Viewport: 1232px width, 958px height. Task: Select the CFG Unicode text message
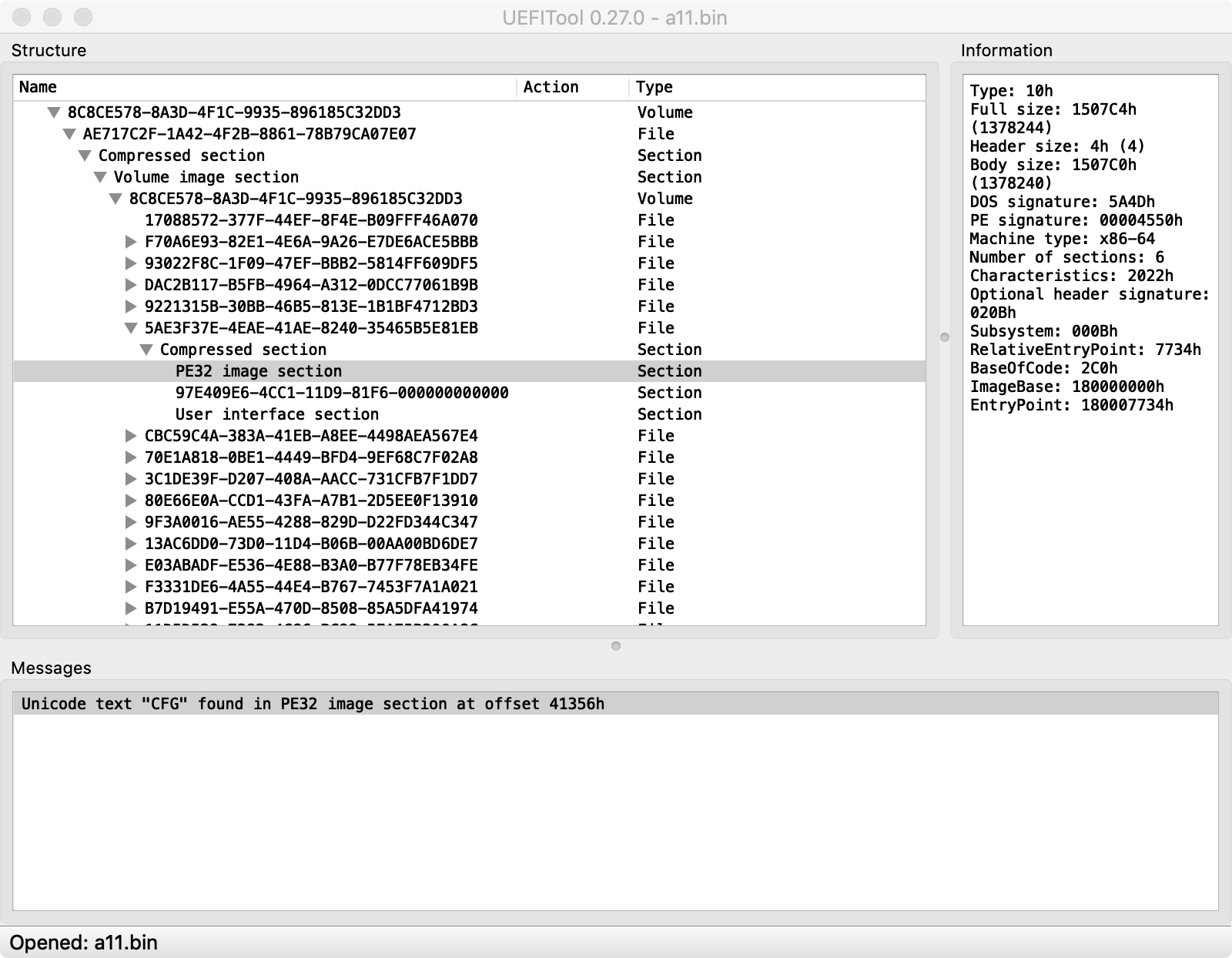[x=313, y=704]
